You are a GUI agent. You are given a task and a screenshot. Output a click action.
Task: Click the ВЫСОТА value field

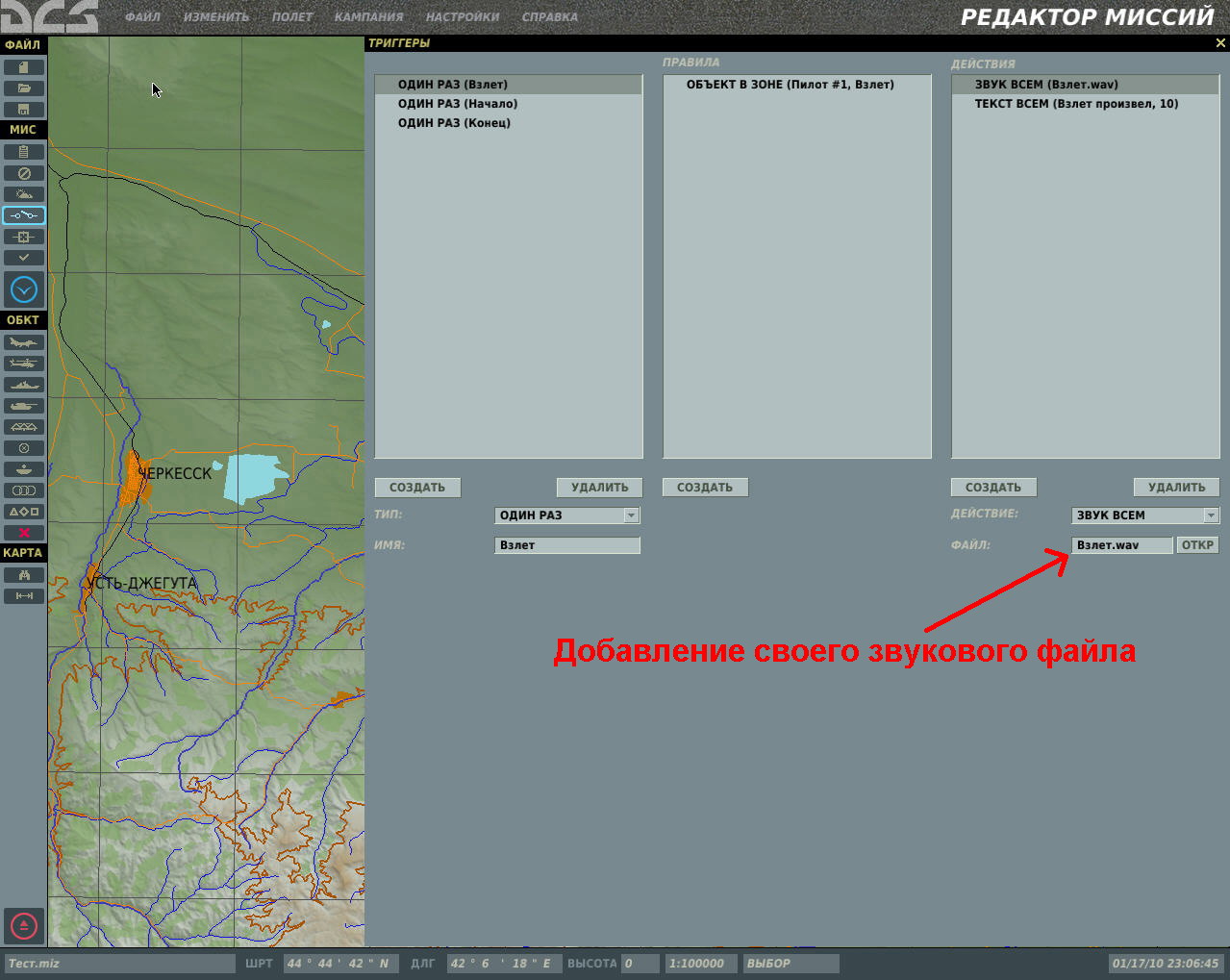640,964
